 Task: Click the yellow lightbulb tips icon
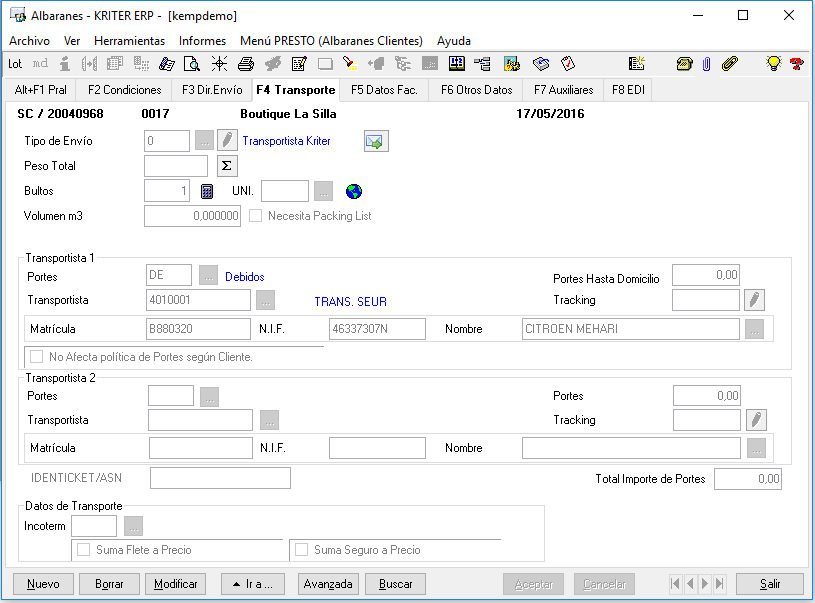click(773, 64)
